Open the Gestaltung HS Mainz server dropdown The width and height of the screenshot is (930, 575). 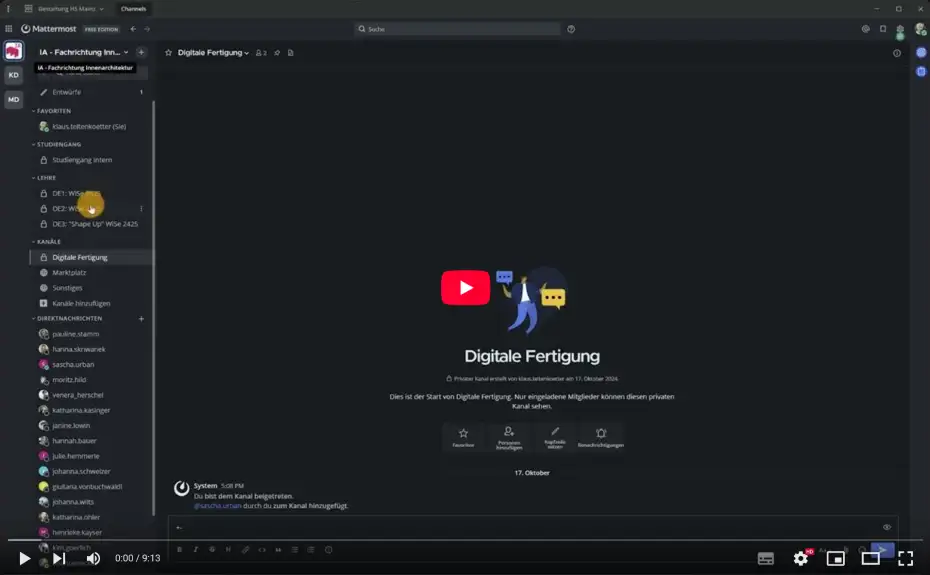pos(65,9)
